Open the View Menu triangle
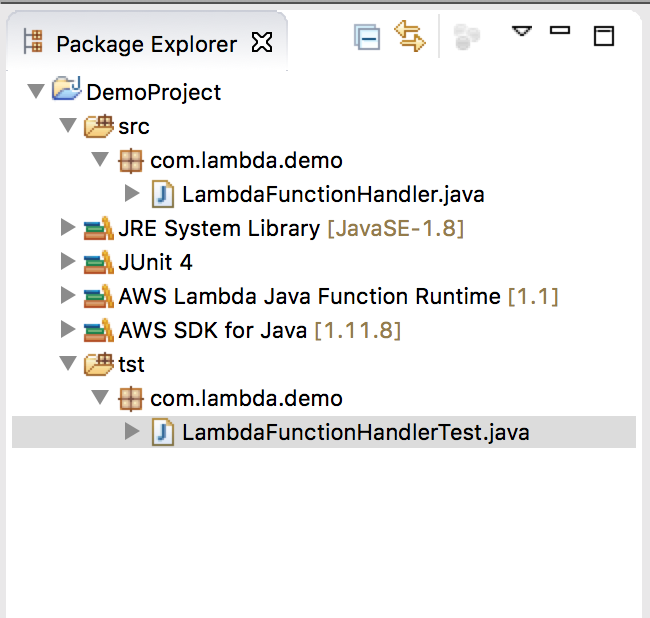 point(521,31)
